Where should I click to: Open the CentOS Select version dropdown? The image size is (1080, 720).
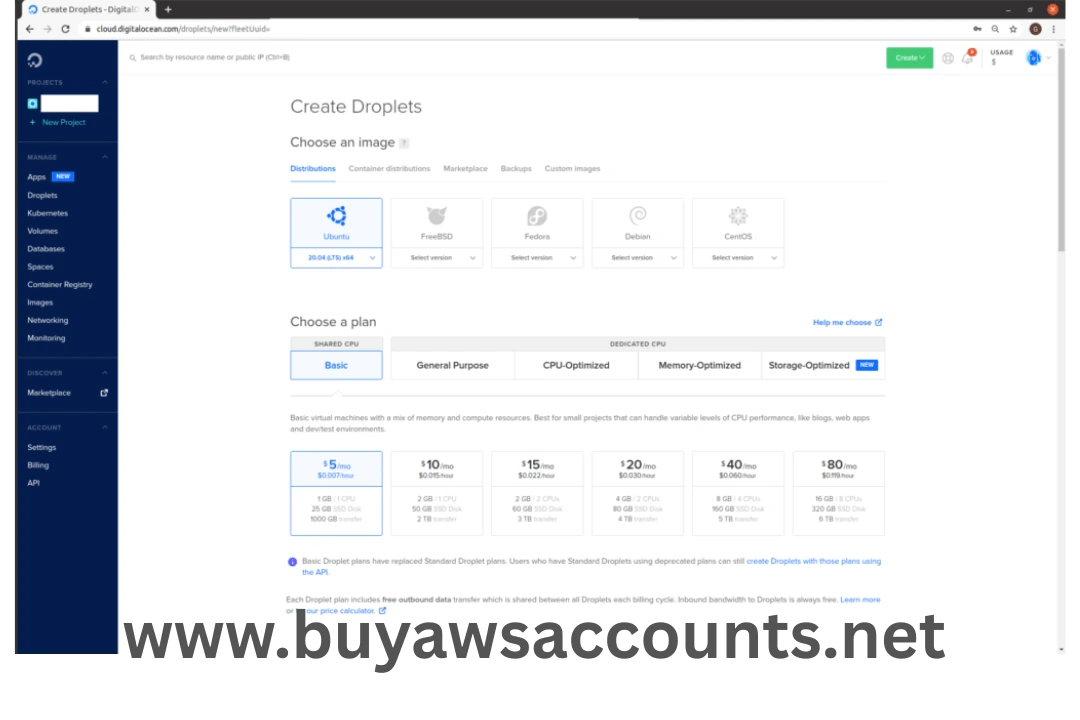click(738, 258)
